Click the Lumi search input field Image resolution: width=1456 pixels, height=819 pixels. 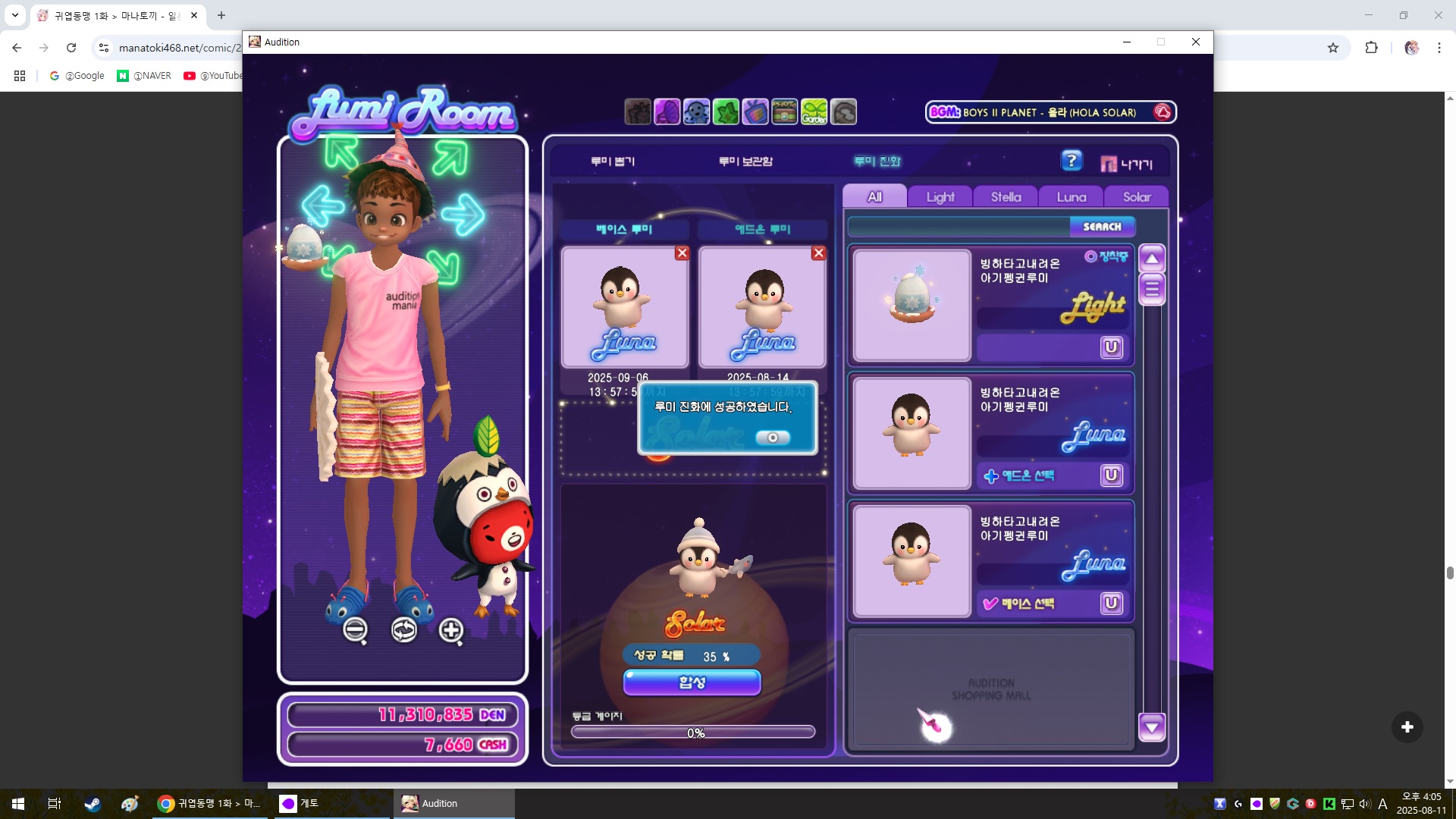click(x=959, y=227)
